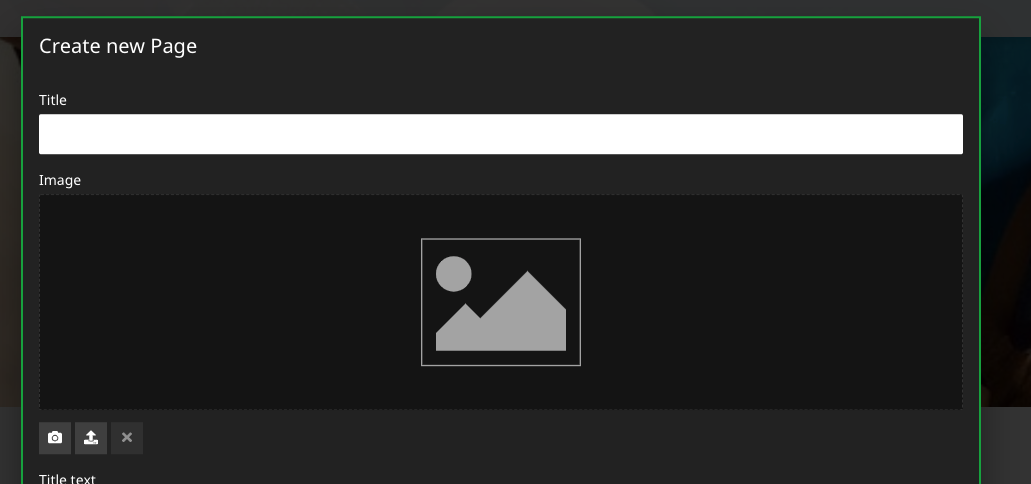Click gray strip below background photo, left of dialog

pos(10,445)
